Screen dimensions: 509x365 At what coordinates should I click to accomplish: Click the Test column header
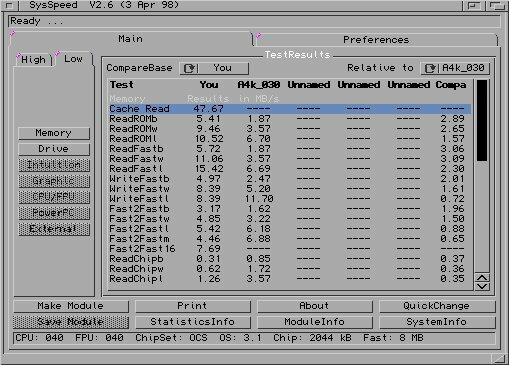click(x=122, y=85)
